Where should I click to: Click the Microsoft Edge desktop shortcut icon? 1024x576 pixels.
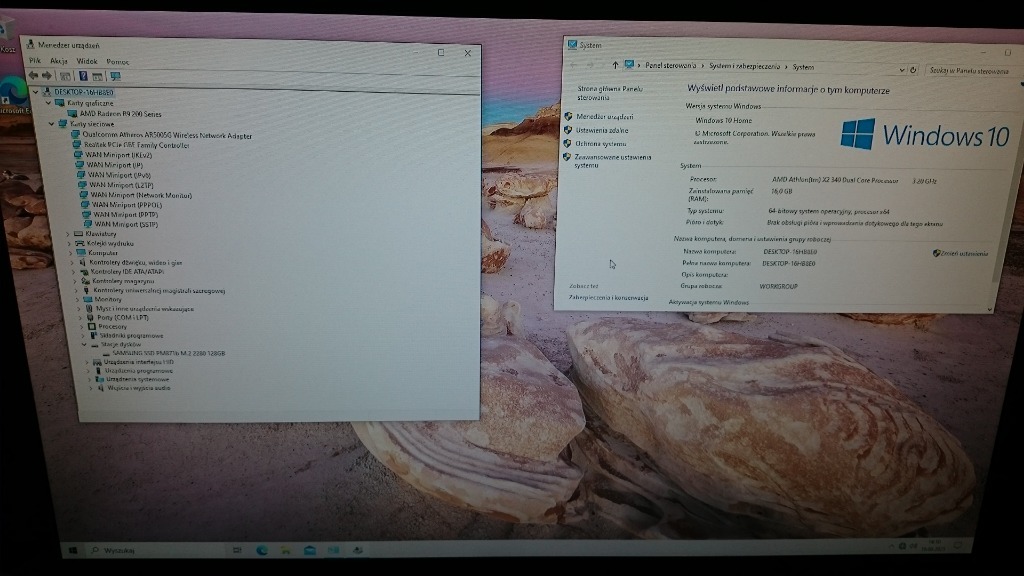(x=12, y=90)
